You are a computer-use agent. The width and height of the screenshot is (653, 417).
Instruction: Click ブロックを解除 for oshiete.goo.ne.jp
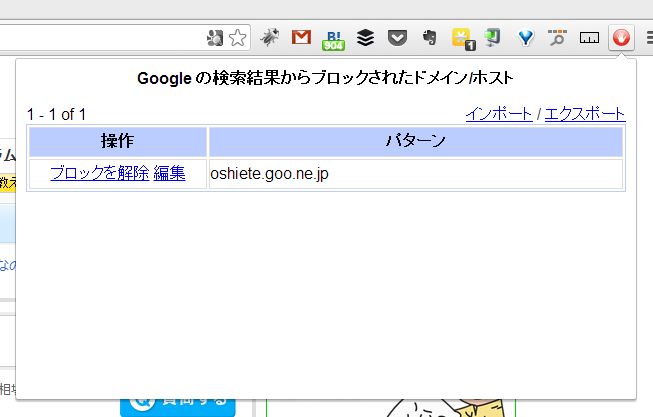100,173
